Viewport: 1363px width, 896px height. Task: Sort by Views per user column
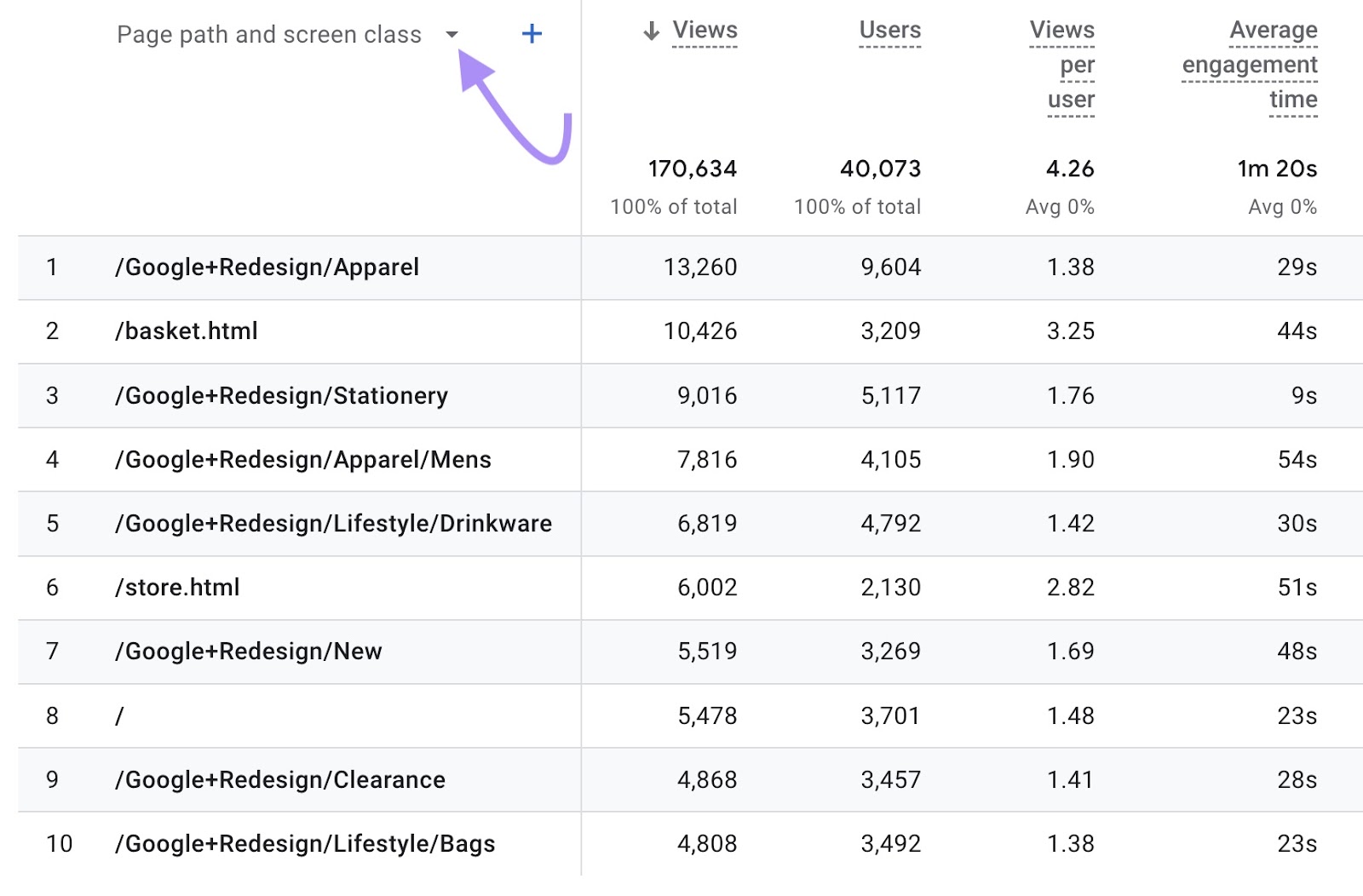[x=1062, y=65]
